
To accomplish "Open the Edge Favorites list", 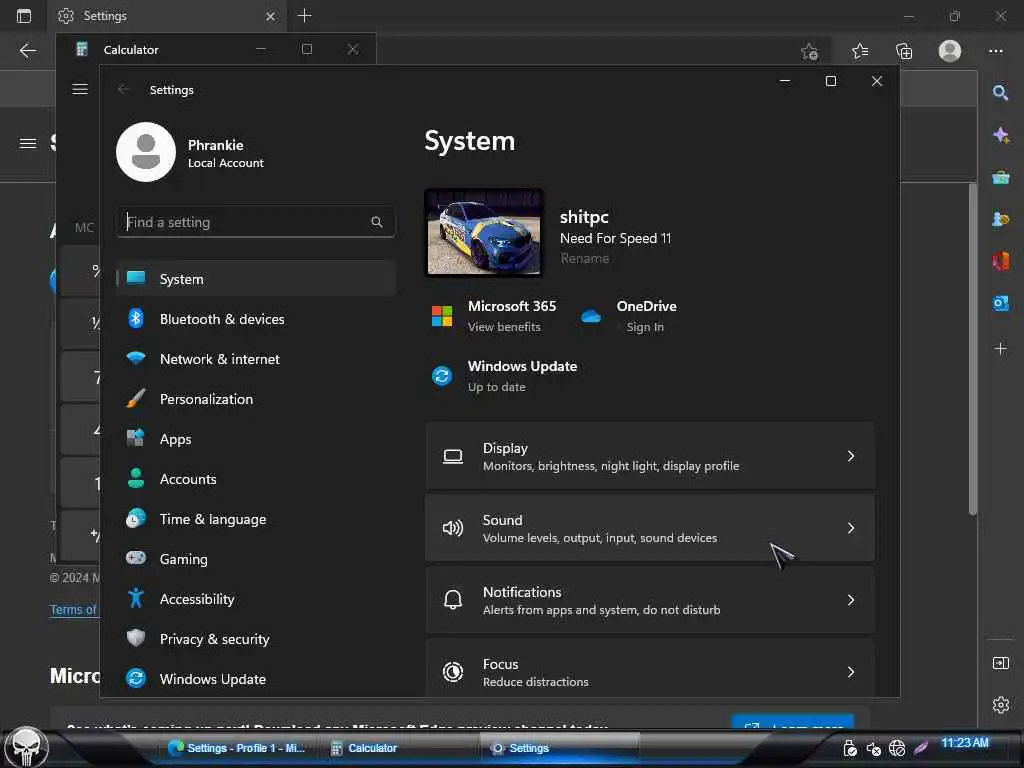I will coord(860,51).
